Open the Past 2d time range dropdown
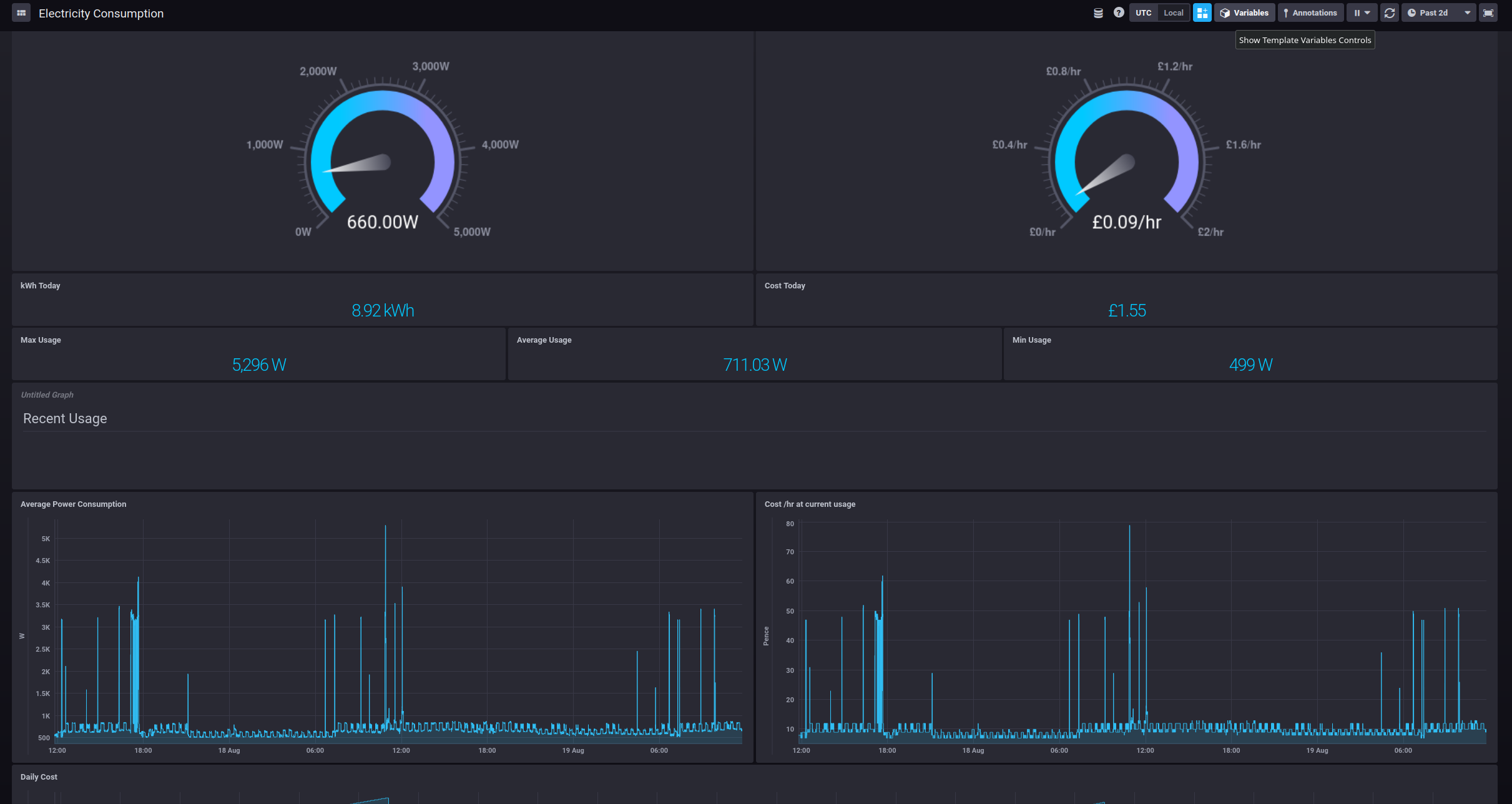The height and width of the screenshot is (804, 1512). [x=1438, y=12]
